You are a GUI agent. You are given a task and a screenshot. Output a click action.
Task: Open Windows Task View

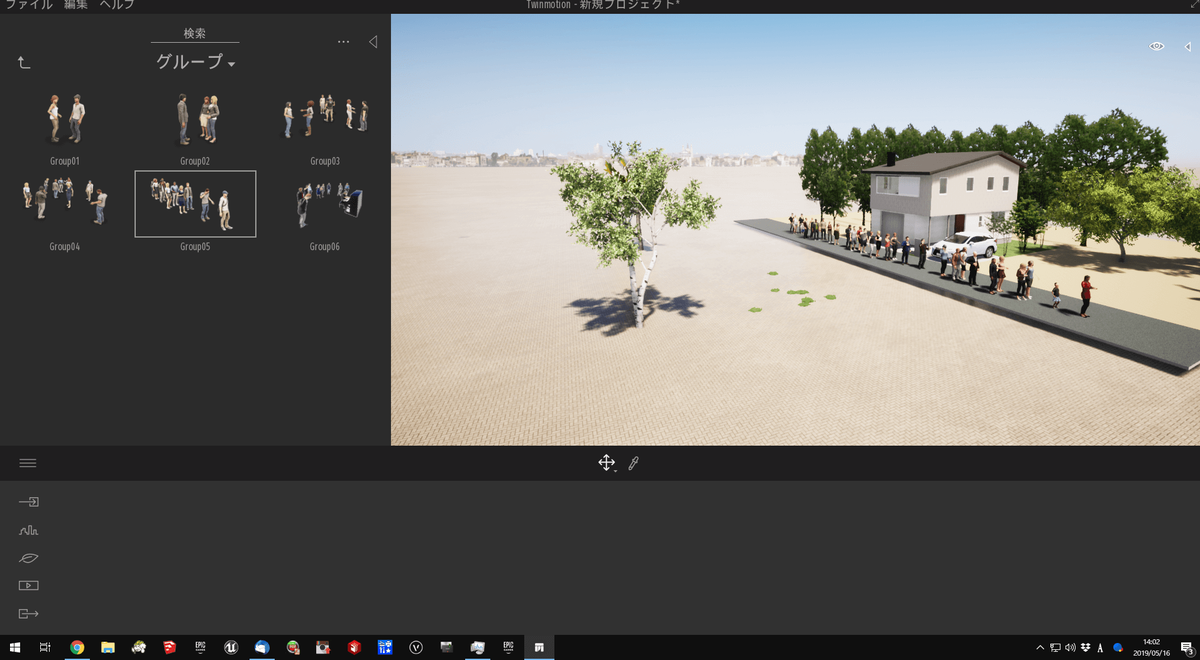(x=45, y=647)
